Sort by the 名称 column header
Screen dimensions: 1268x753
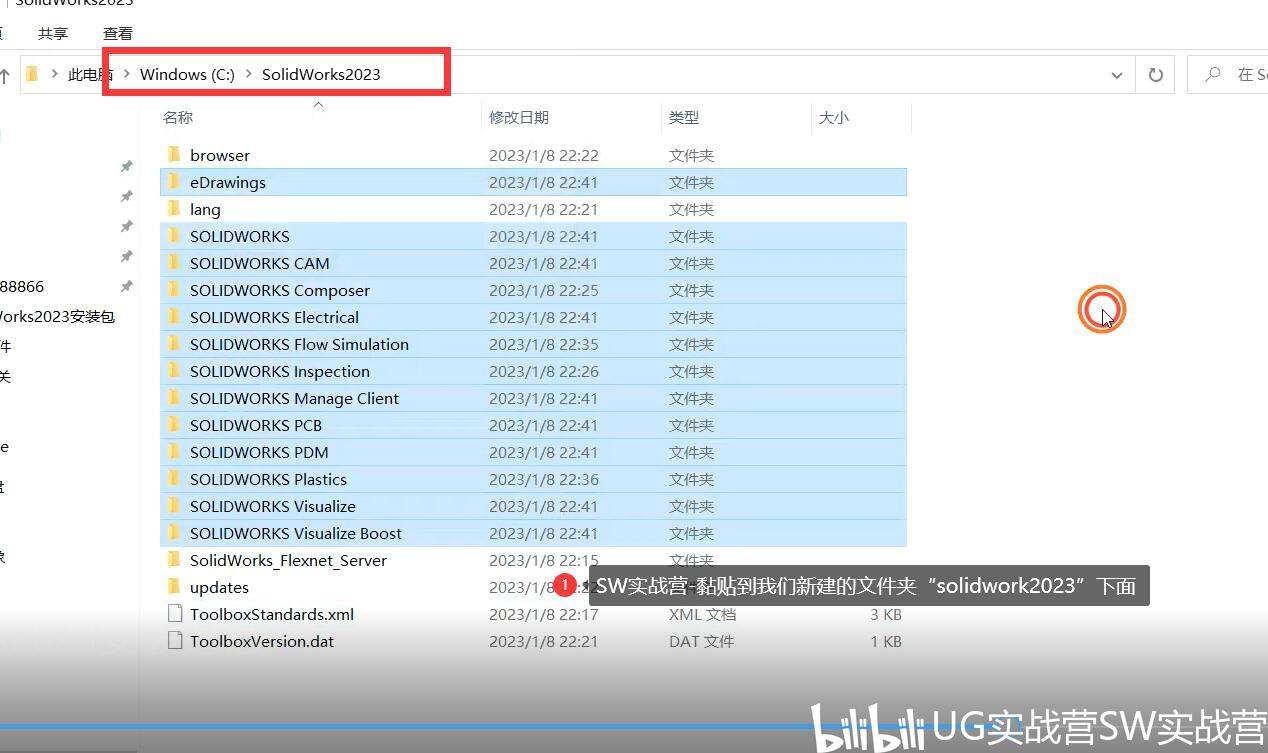(x=178, y=117)
